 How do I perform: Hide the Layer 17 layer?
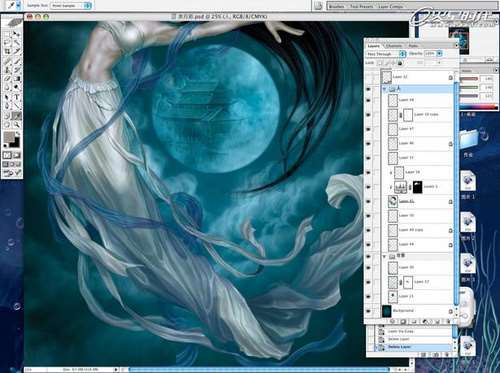click(x=368, y=282)
